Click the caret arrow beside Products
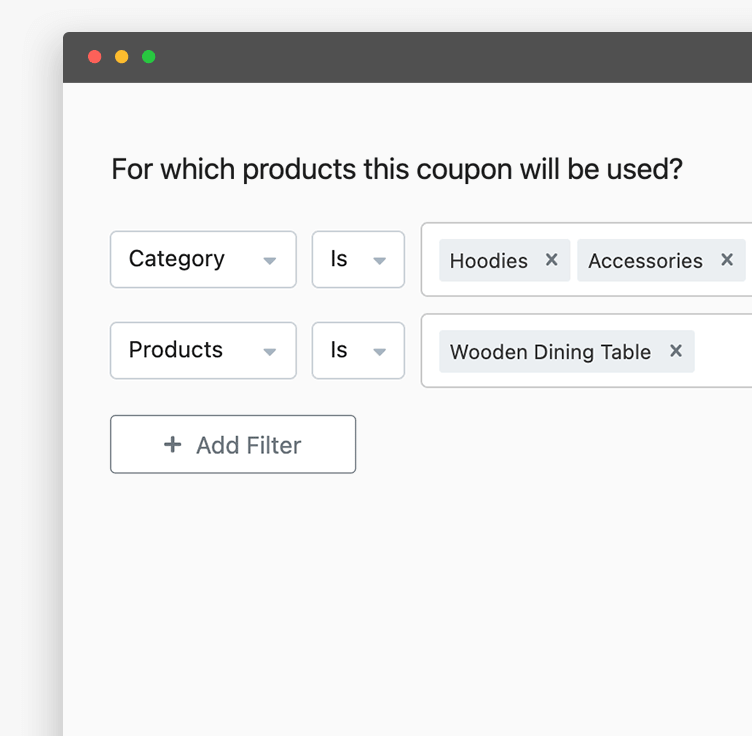The image size is (752, 736). [269, 352]
